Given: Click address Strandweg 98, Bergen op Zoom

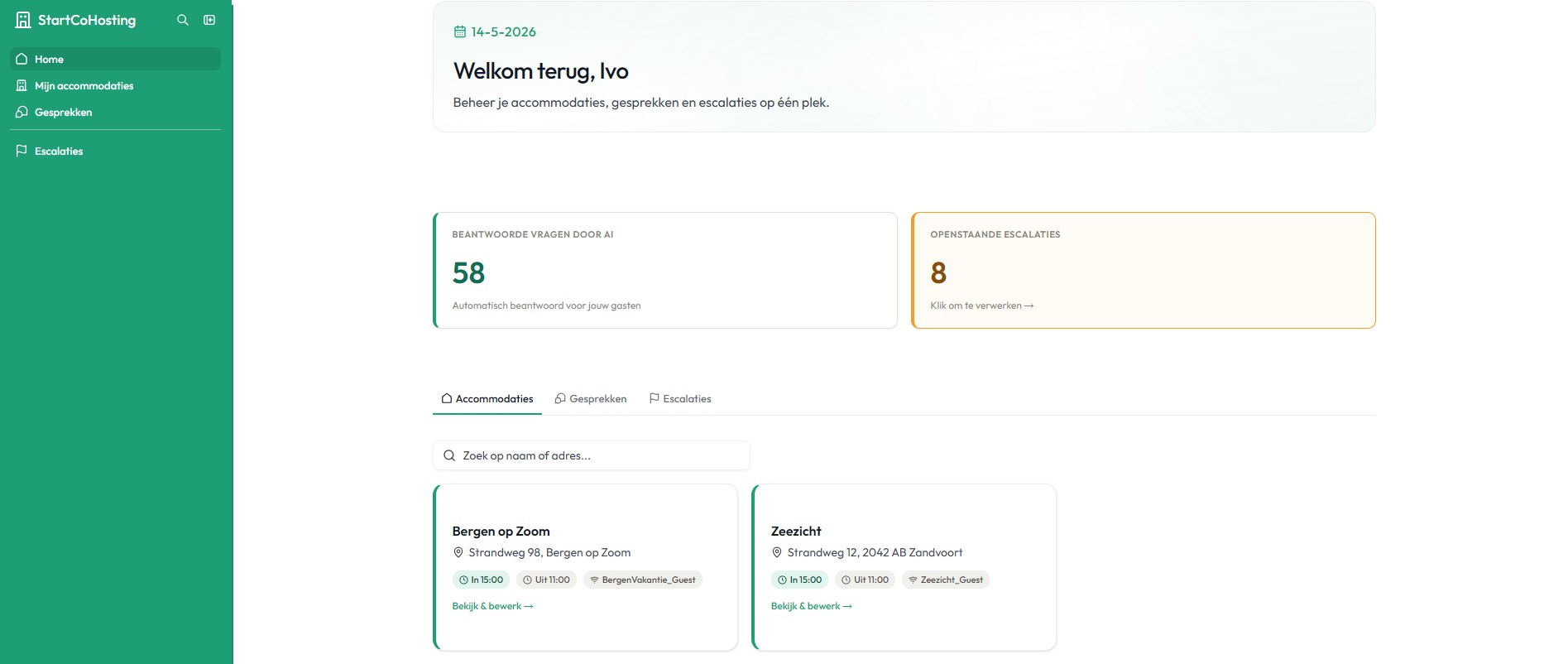Looking at the screenshot, I should [549, 553].
